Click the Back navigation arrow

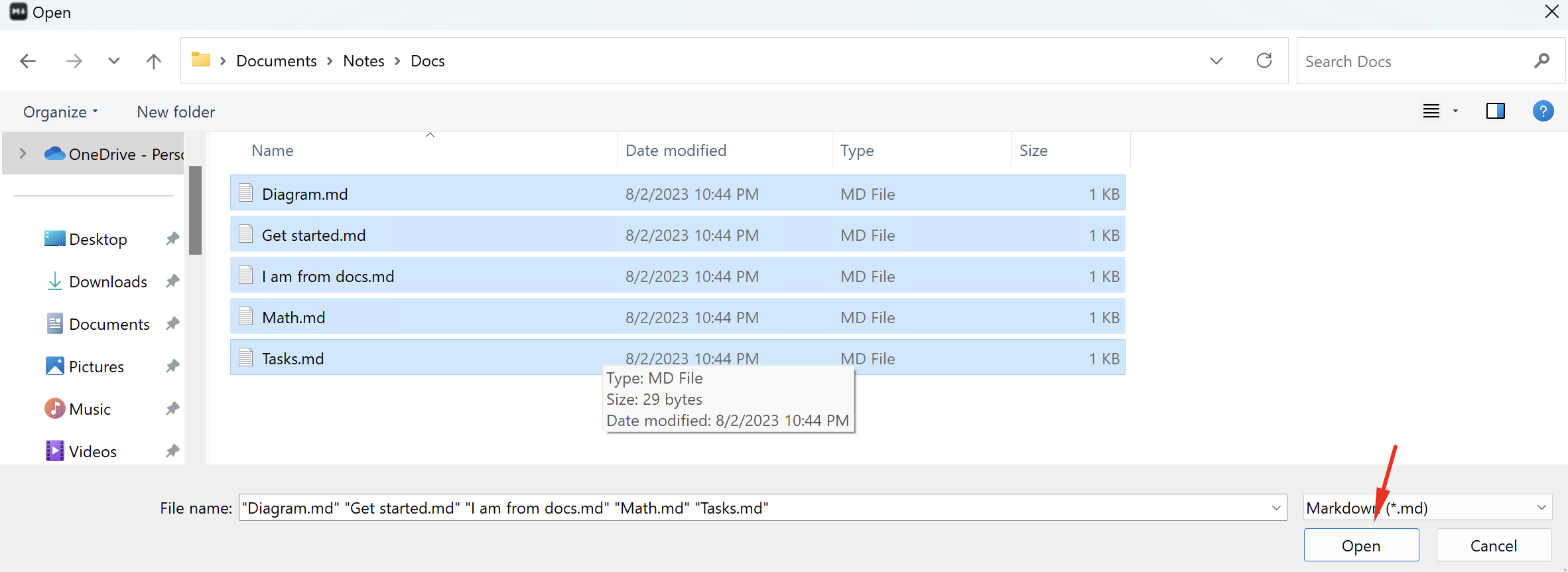point(28,61)
